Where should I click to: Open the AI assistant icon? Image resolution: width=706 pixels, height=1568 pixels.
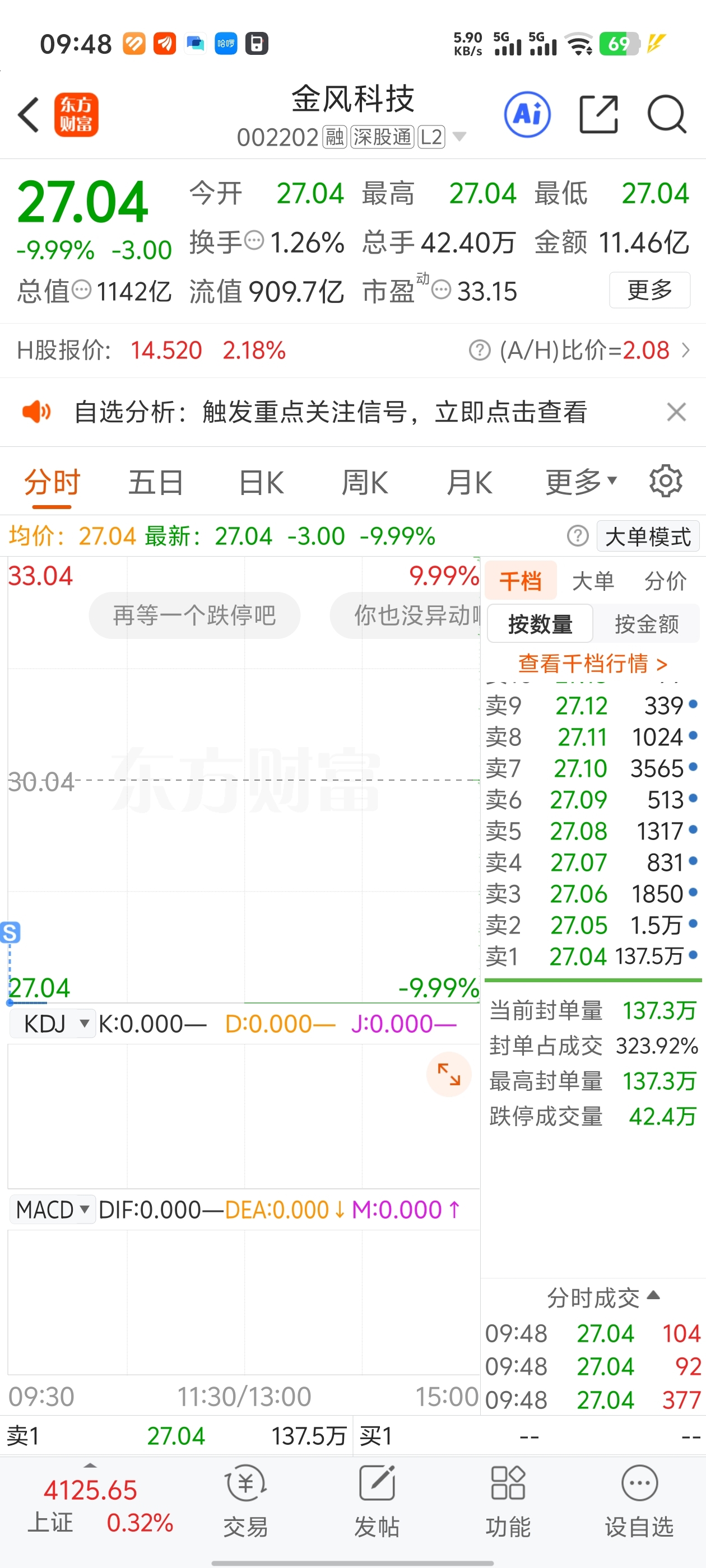[x=527, y=114]
